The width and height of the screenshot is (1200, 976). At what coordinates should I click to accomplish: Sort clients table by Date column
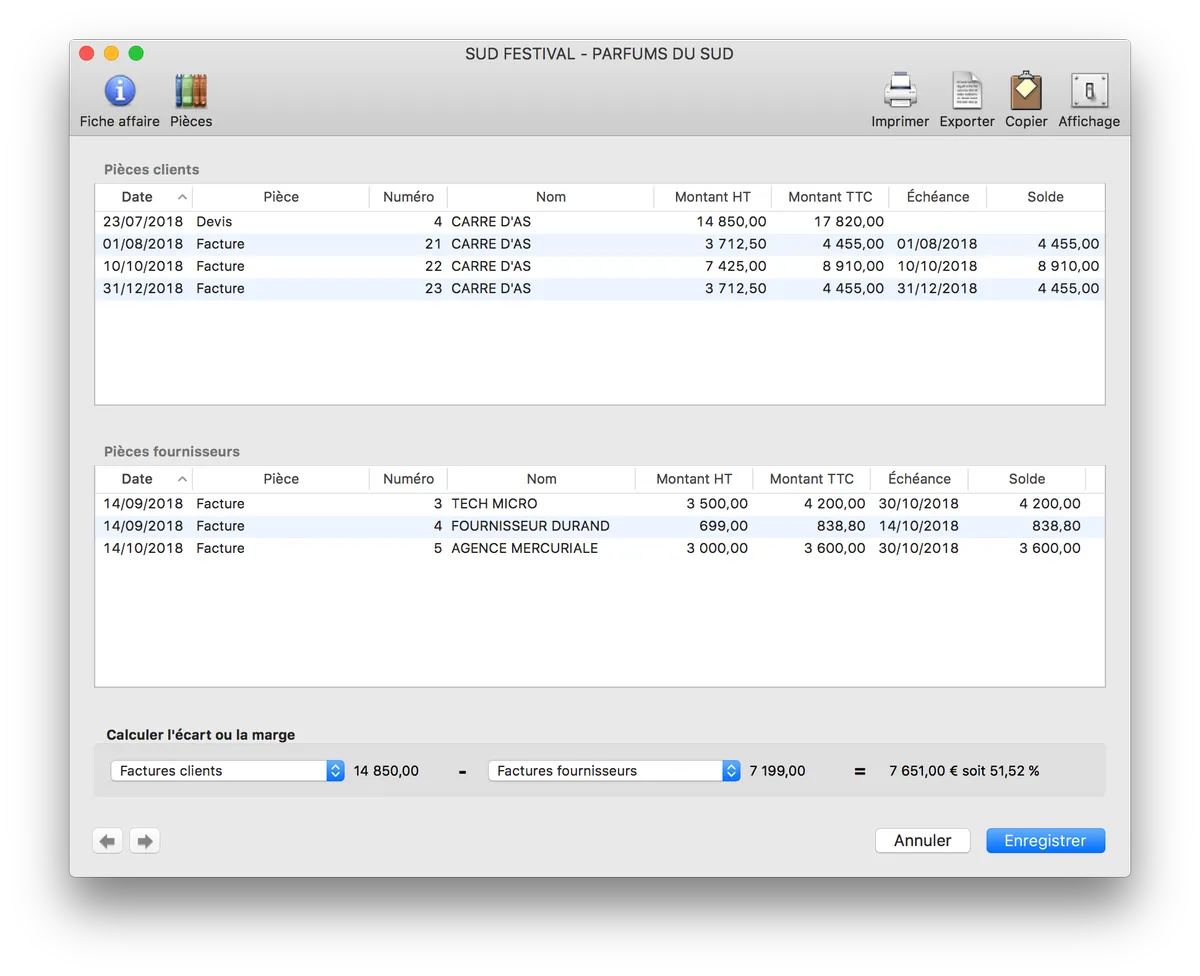pyautogui.click(x=144, y=197)
